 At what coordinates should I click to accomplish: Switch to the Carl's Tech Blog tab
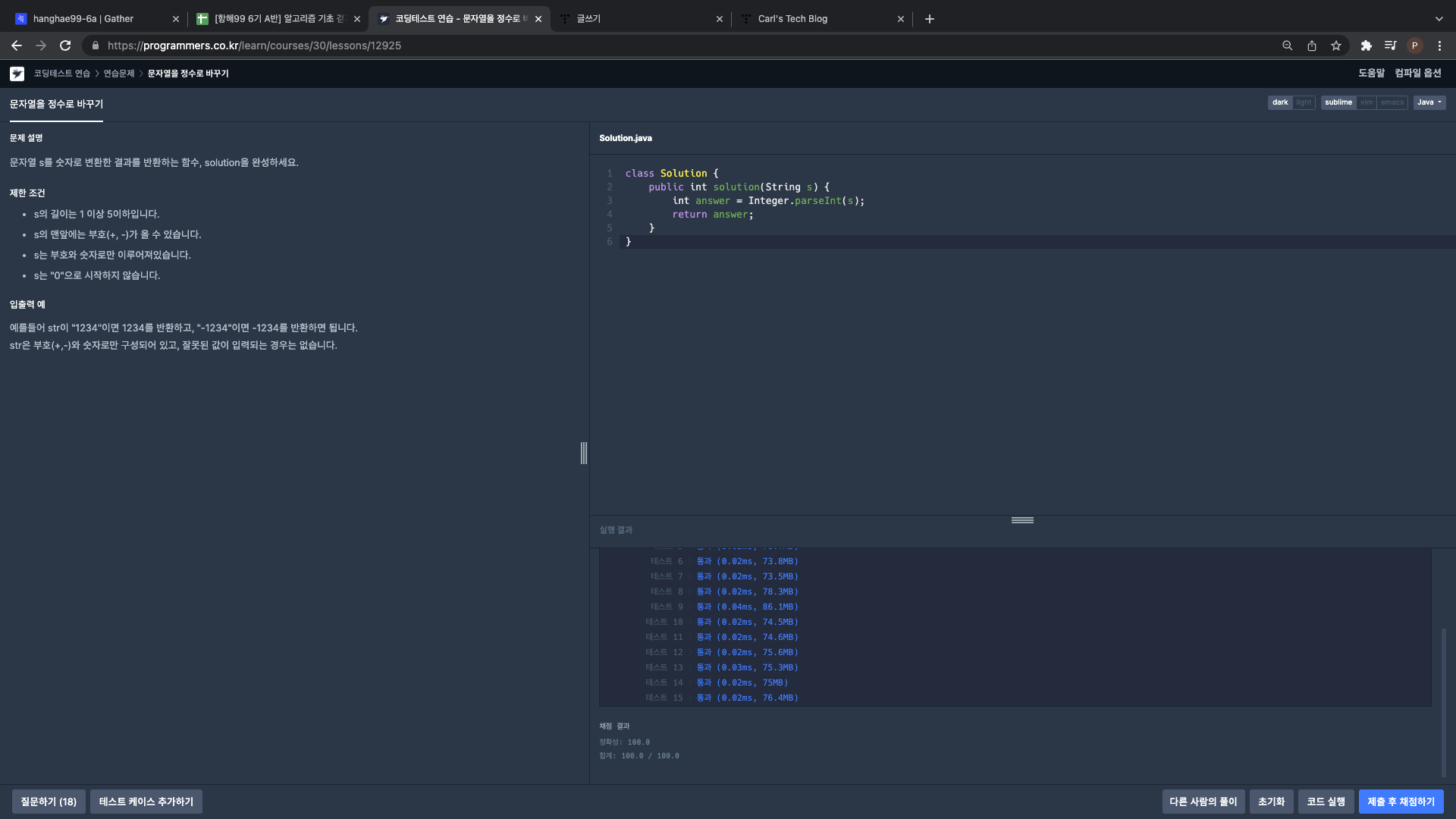click(x=792, y=19)
